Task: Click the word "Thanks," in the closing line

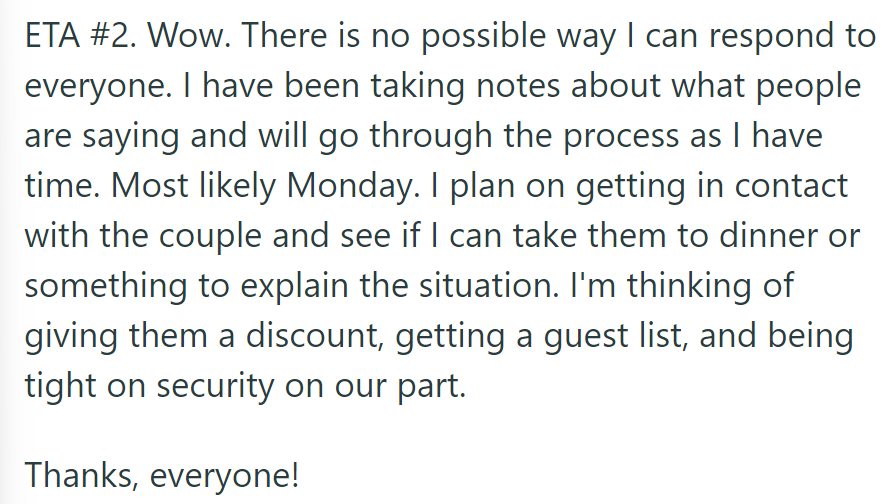Action: 81,475
